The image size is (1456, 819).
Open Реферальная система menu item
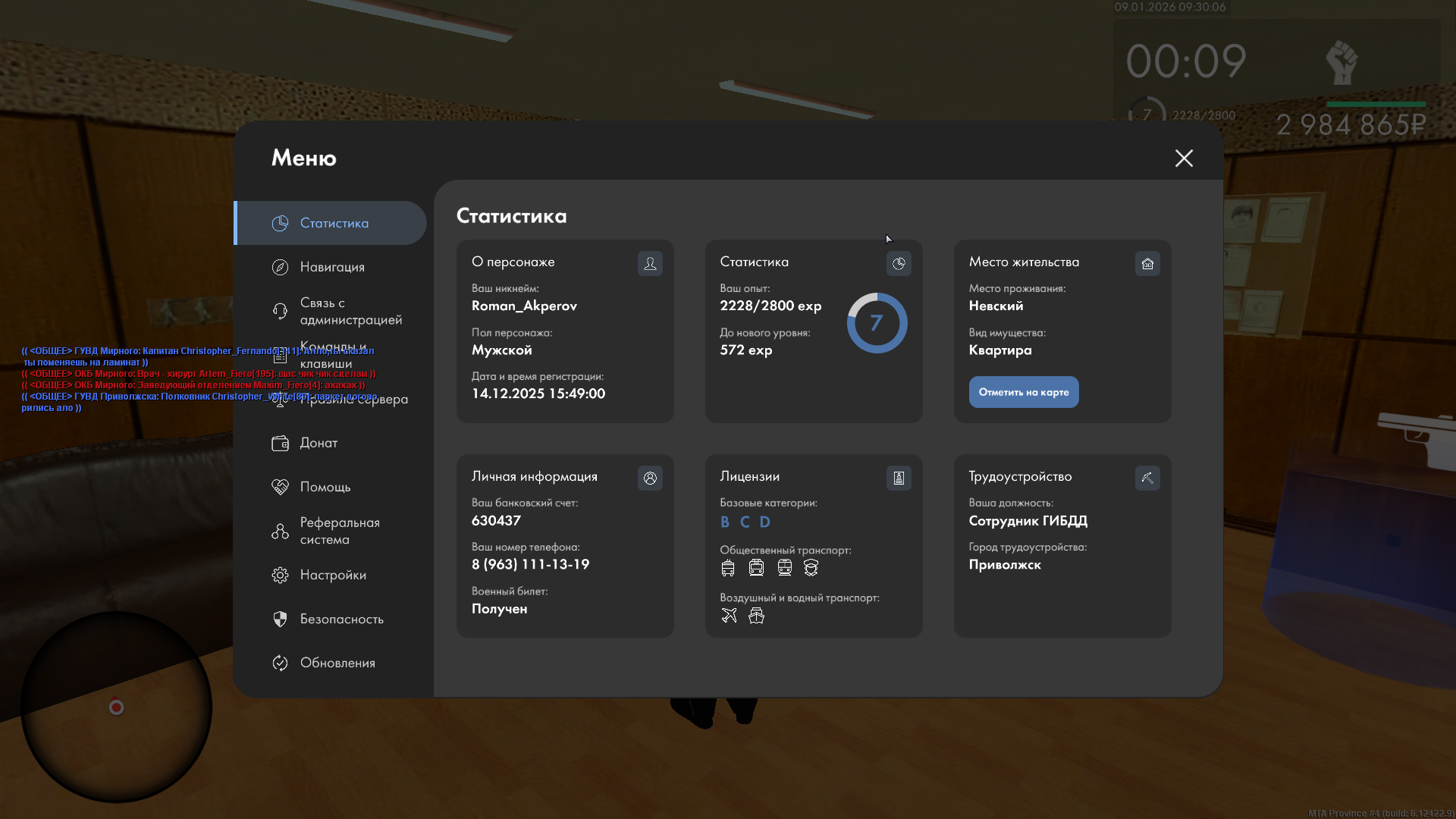pos(339,531)
